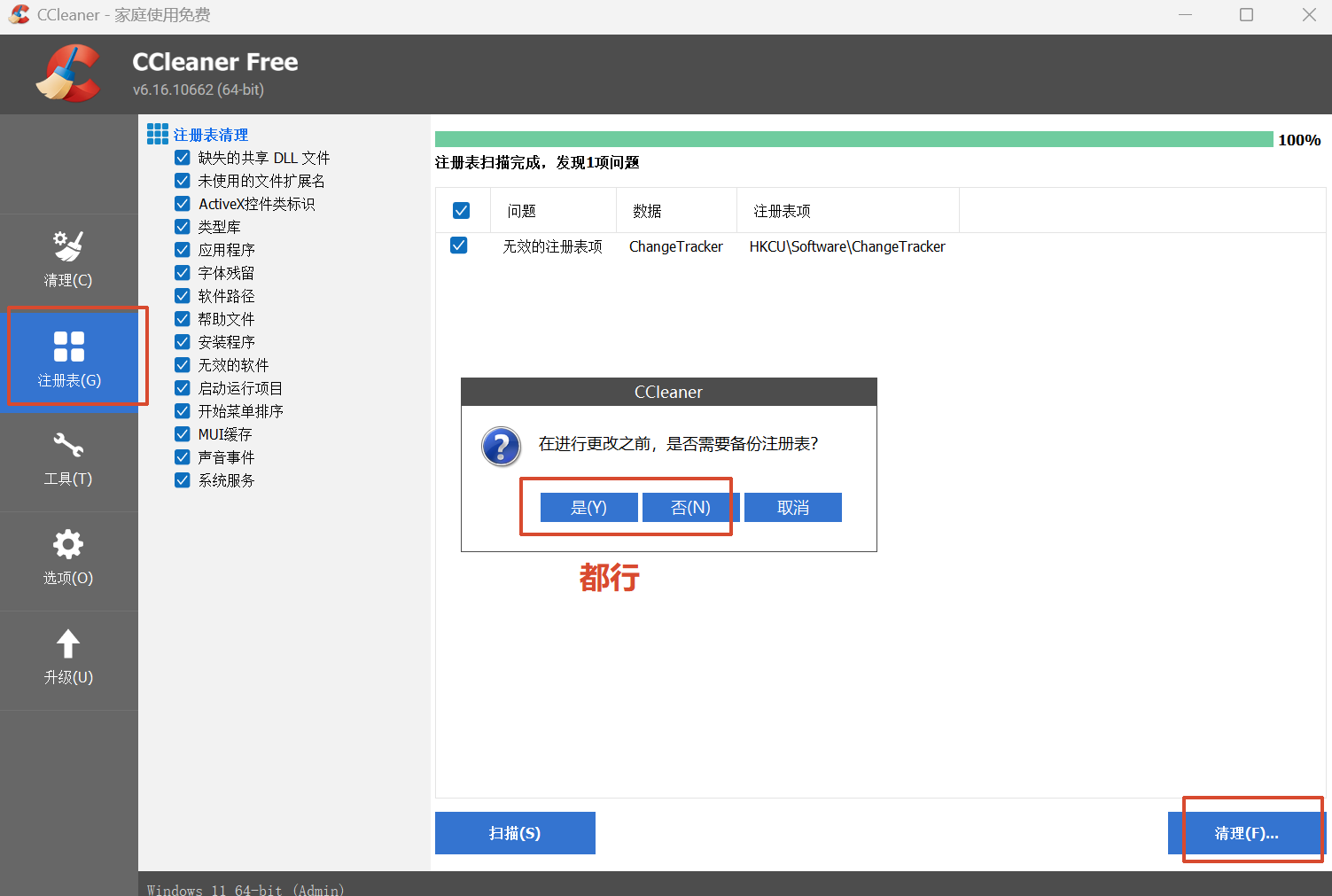The height and width of the screenshot is (896, 1332).
Task: Click the 100% progress label
Action: 1299,140
